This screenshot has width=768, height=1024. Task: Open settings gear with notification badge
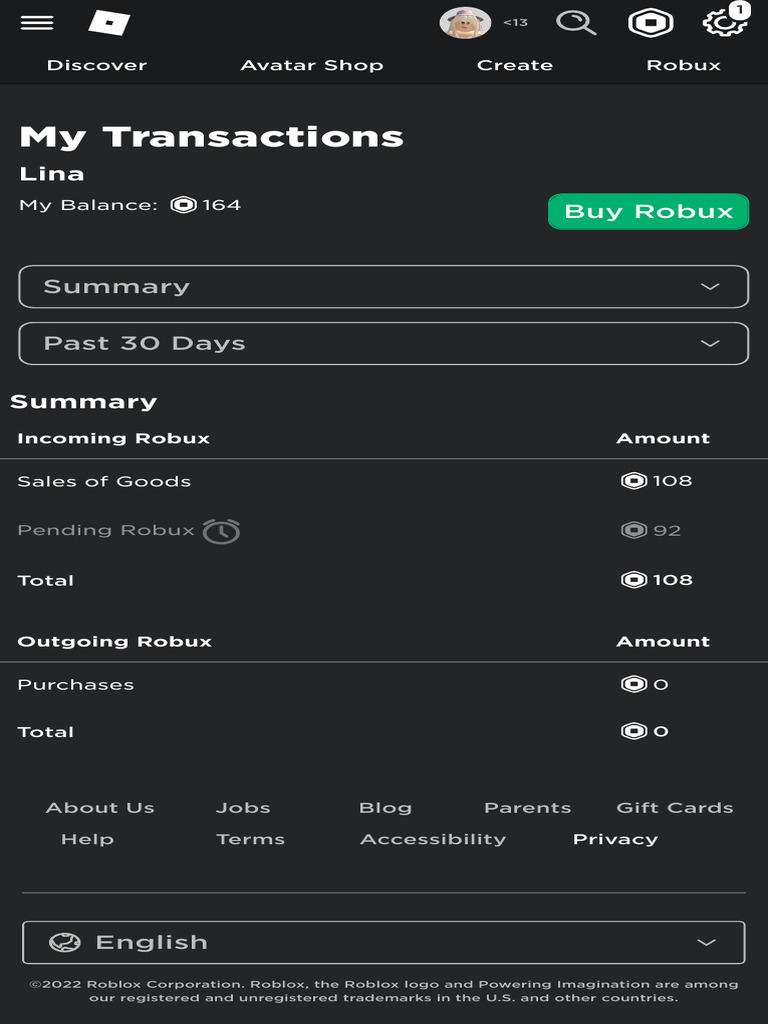tap(725, 22)
